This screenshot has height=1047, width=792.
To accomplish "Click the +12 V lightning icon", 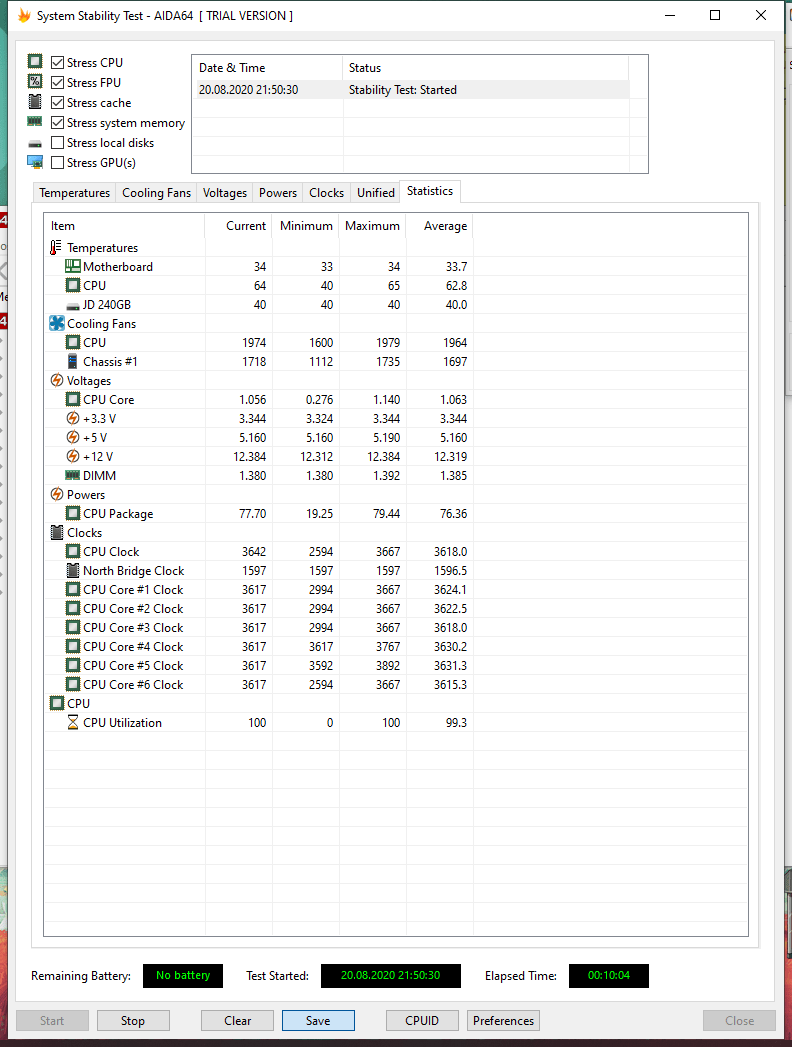I will [73, 457].
